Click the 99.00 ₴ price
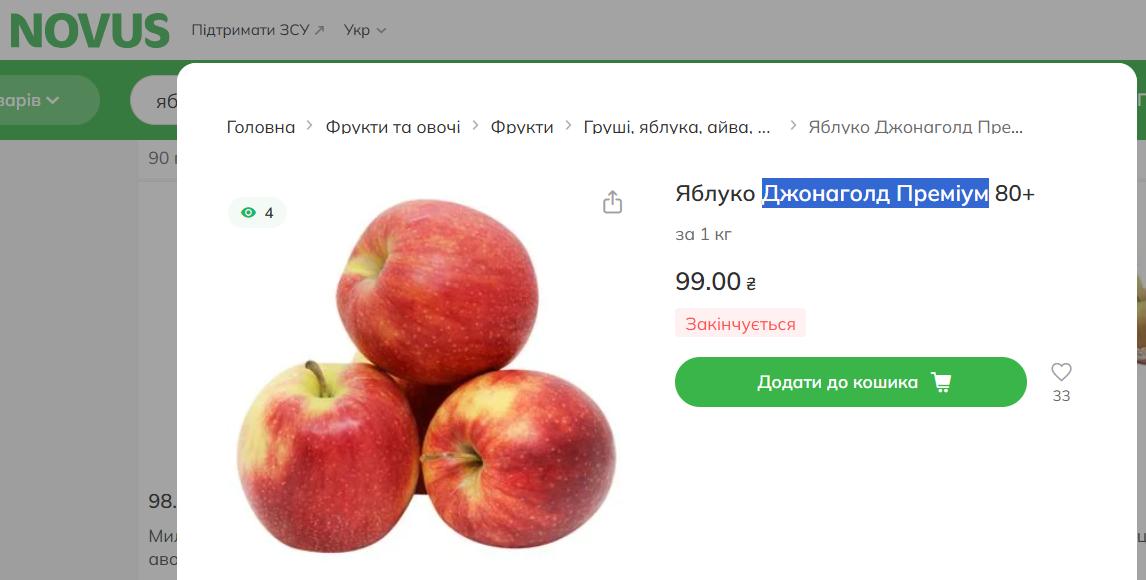Screen dimensions: 1146x580 pyautogui.click(x=716, y=281)
